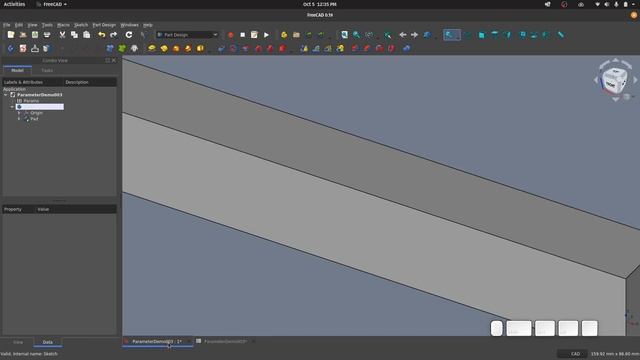Switch to the Model tab

point(17,70)
